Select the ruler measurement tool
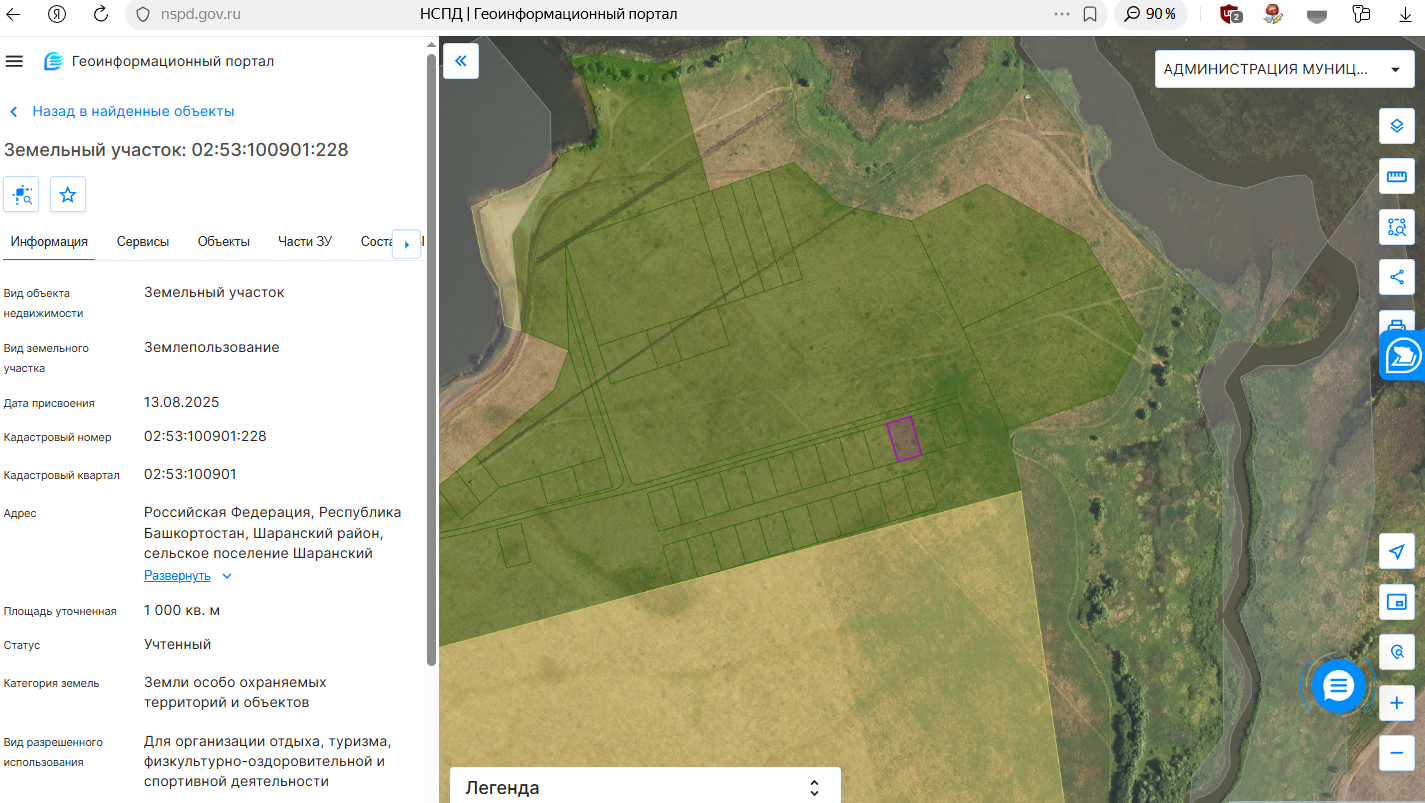The width and height of the screenshot is (1425, 803). 1397,177
